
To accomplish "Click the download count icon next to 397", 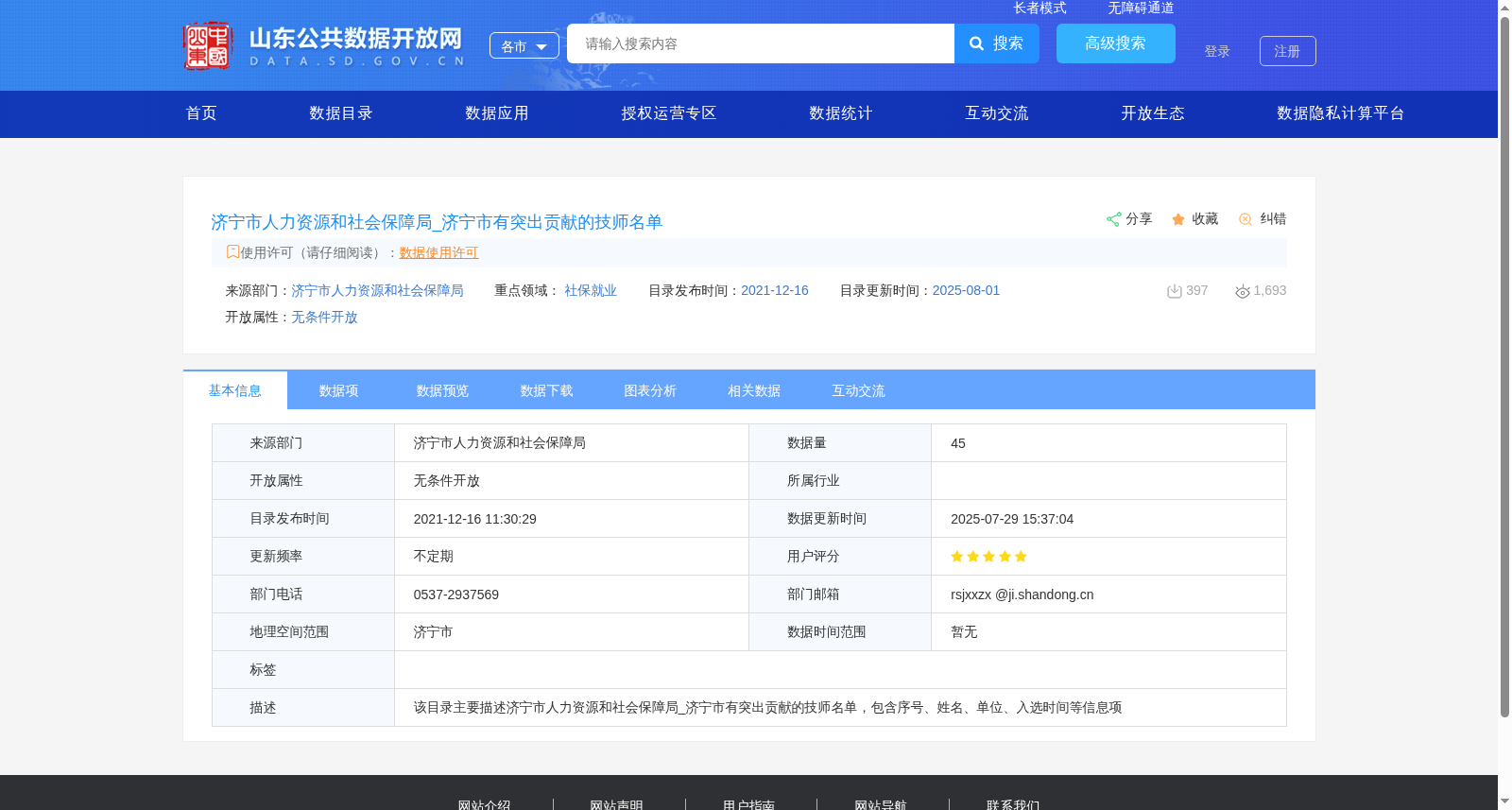I will click(1175, 291).
